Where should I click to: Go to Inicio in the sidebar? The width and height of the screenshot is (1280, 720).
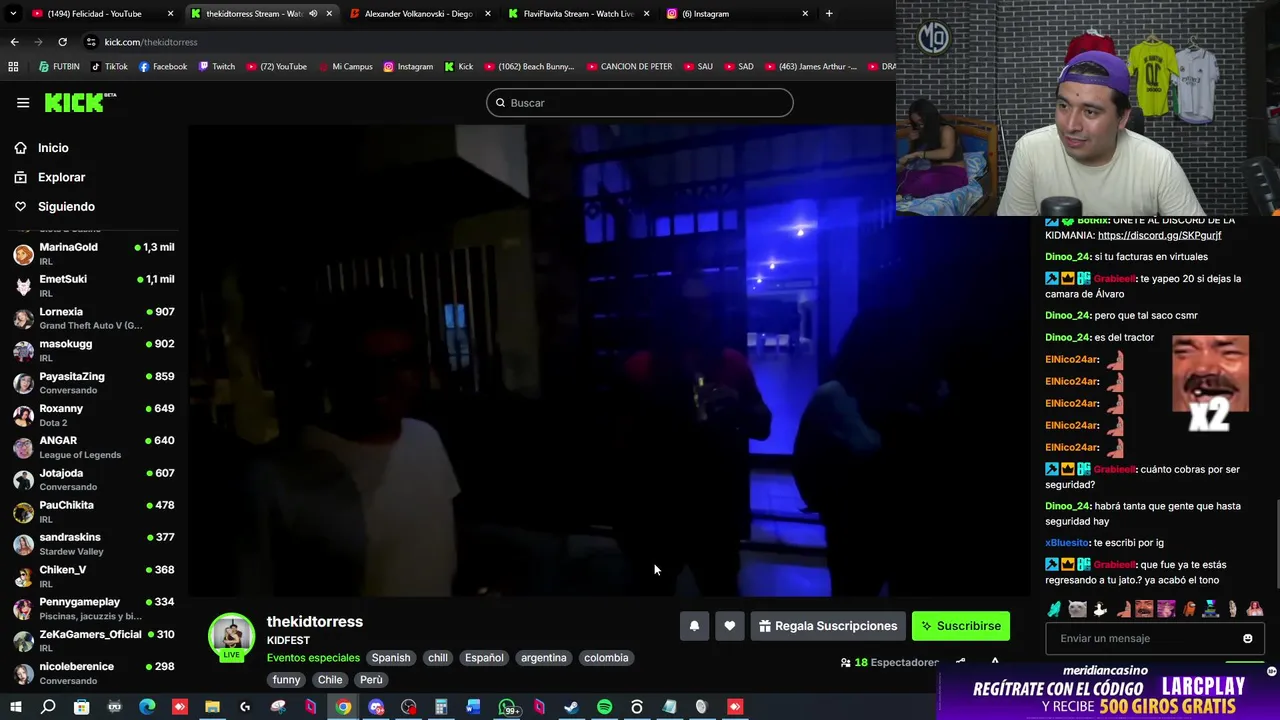point(53,148)
